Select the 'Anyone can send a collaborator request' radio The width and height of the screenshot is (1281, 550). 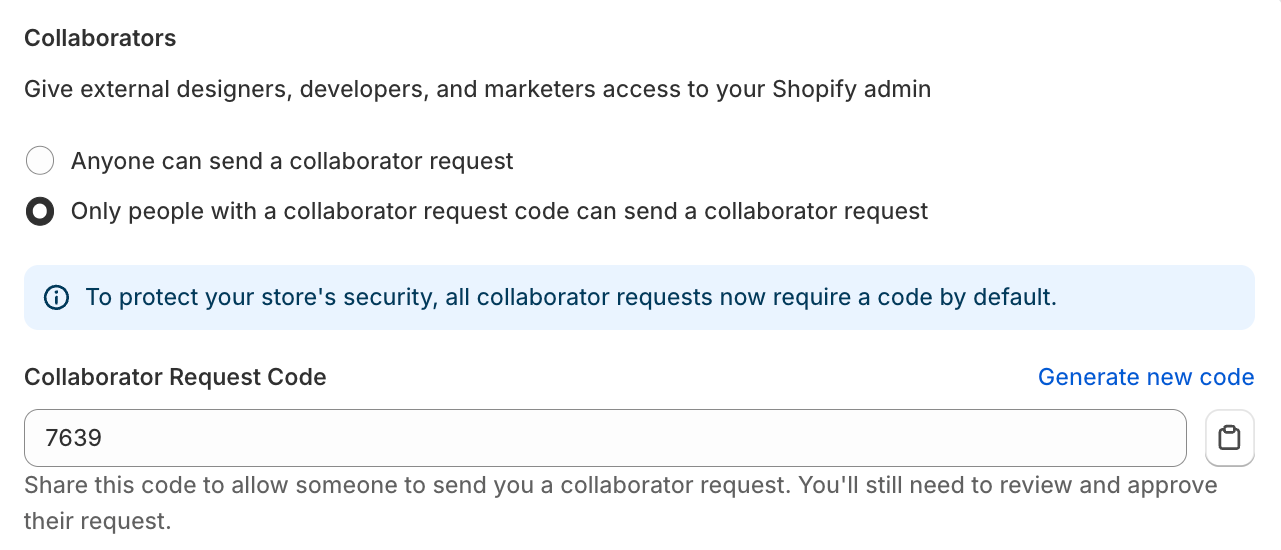pos(40,161)
